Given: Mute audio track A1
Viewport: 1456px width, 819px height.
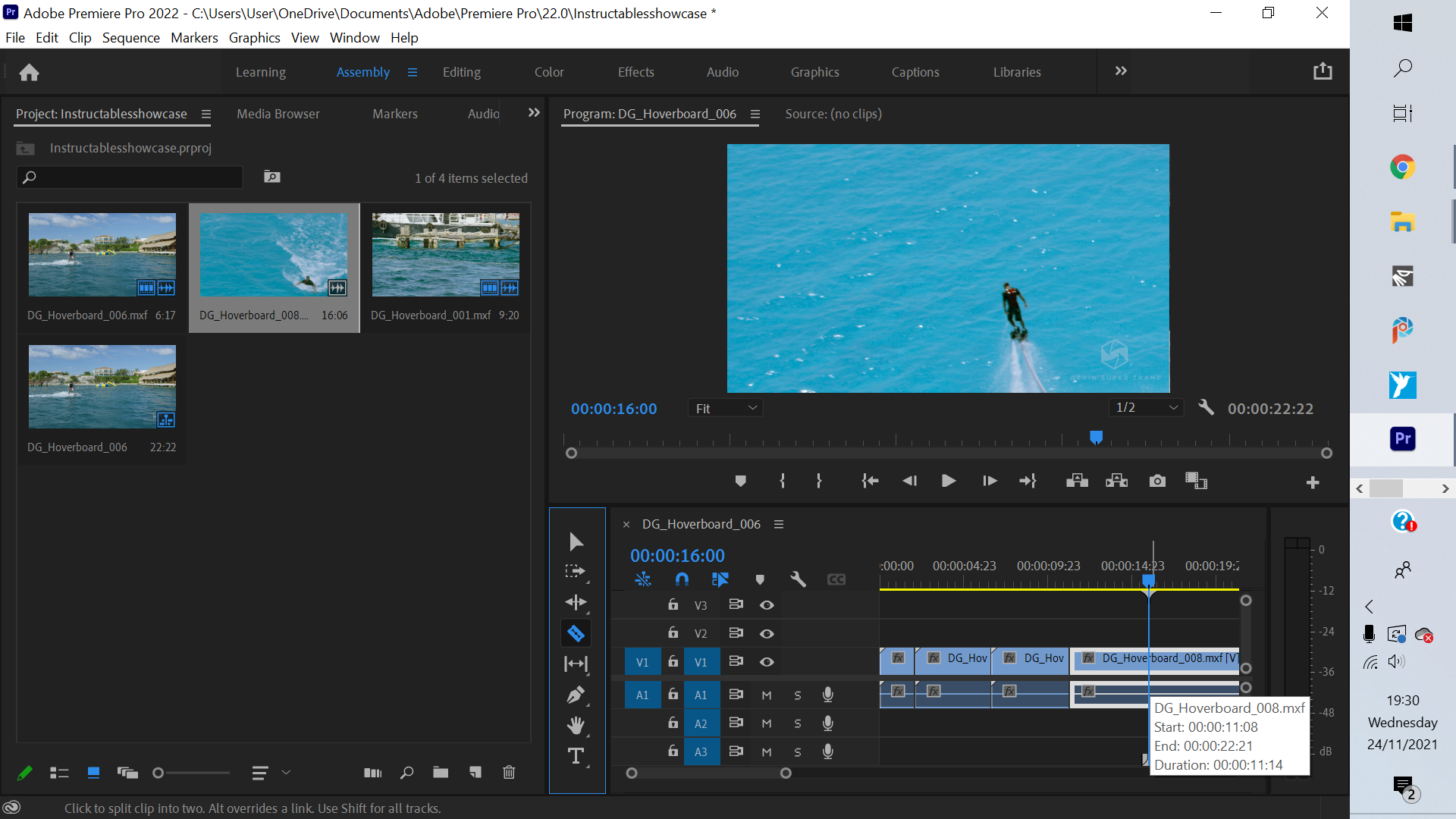Looking at the screenshot, I should 767,695.
